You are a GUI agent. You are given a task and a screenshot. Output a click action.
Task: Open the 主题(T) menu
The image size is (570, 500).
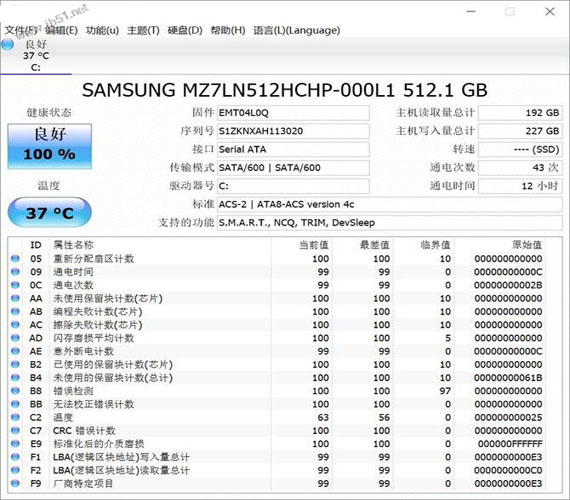[x=143, y=30]
